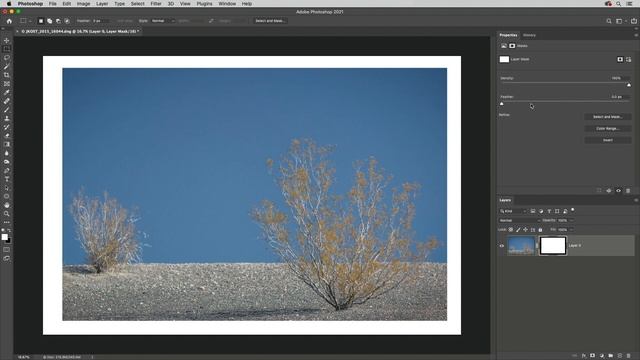Image resolution: width=640 pixels, height=360 pixels.
Task: Select the Dodge tool
Action: 7,162
